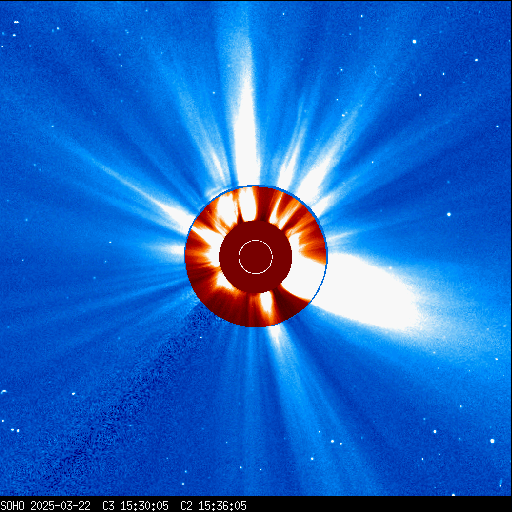Click the large star near the bottom-right edge
512x512 pixels.
[x=492, y=441]
